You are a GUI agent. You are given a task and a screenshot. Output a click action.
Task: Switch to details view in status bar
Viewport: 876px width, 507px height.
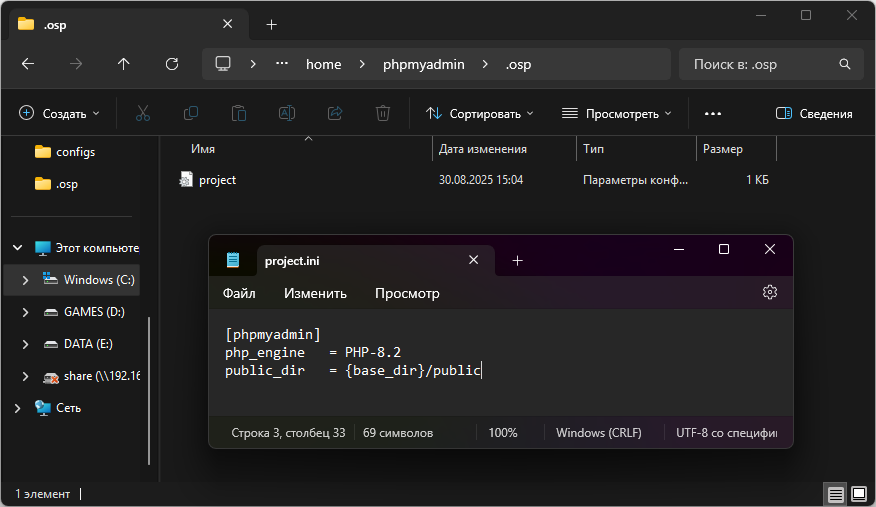pyautogui.click(x=835, y=494)
